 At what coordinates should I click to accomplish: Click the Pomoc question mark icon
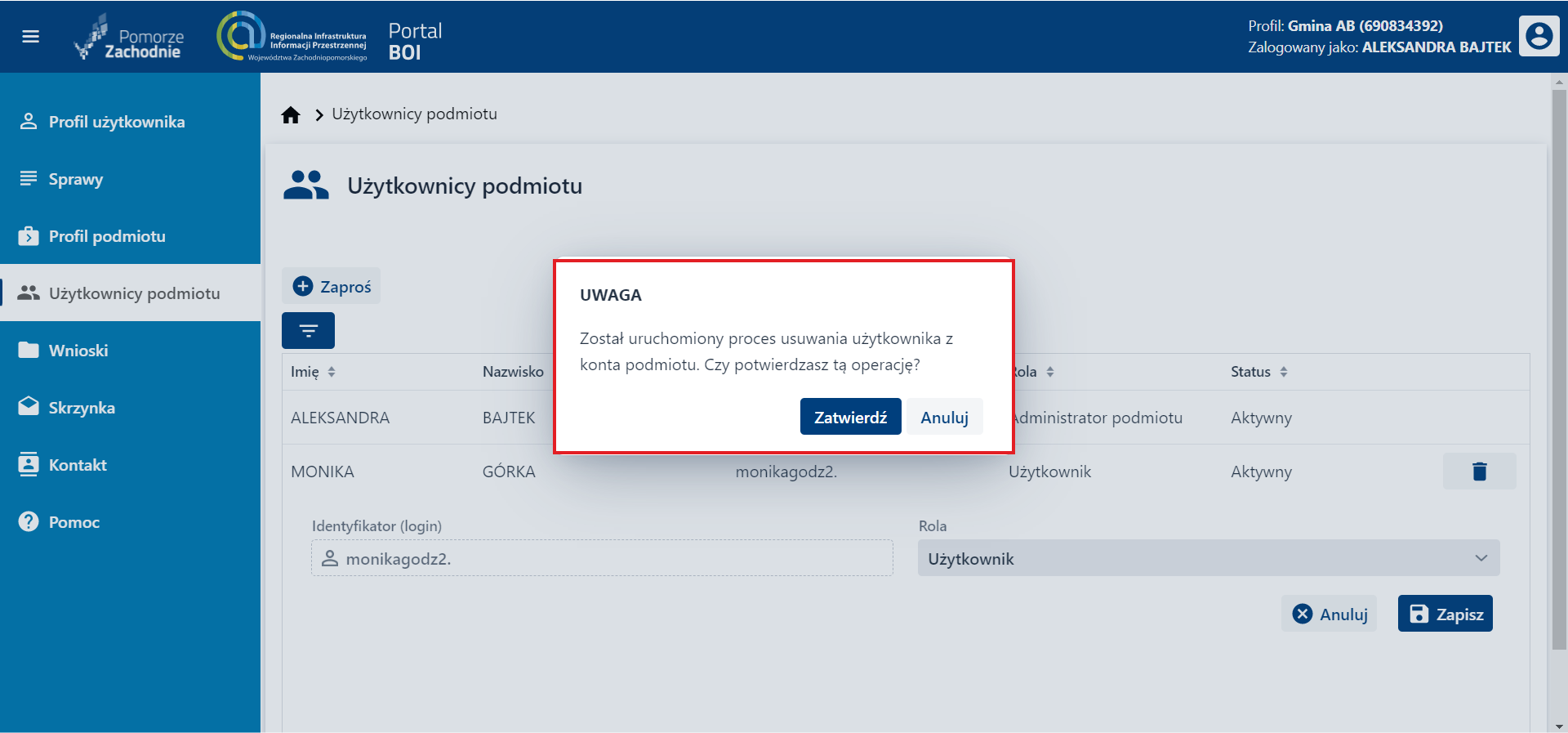point(29,522)
